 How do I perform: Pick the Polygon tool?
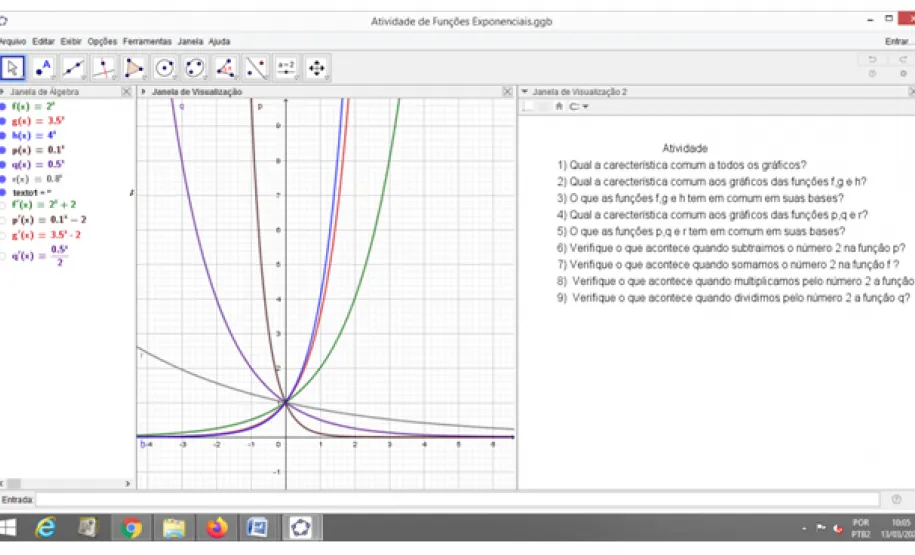pos(134,68)
